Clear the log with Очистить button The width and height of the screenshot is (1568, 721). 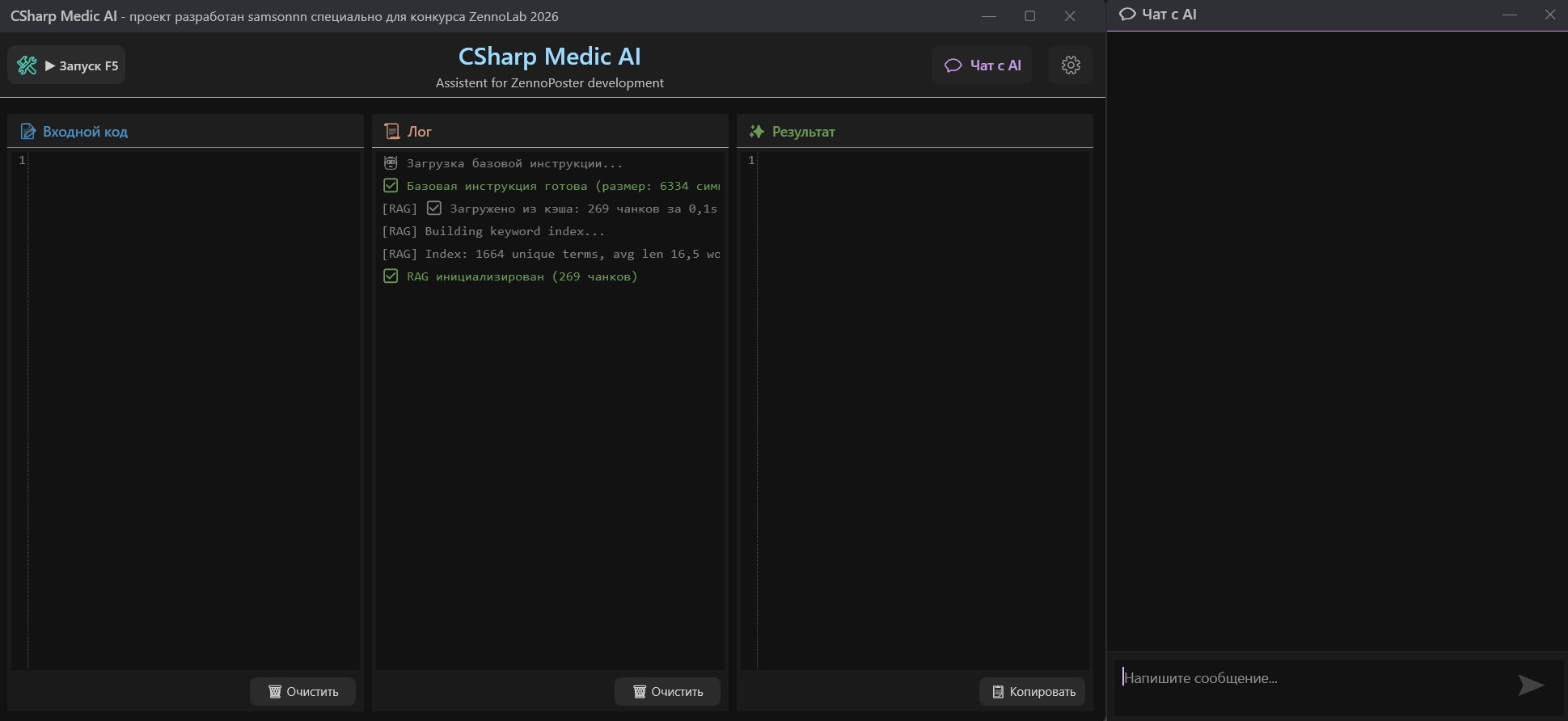(x=667, y=692)
